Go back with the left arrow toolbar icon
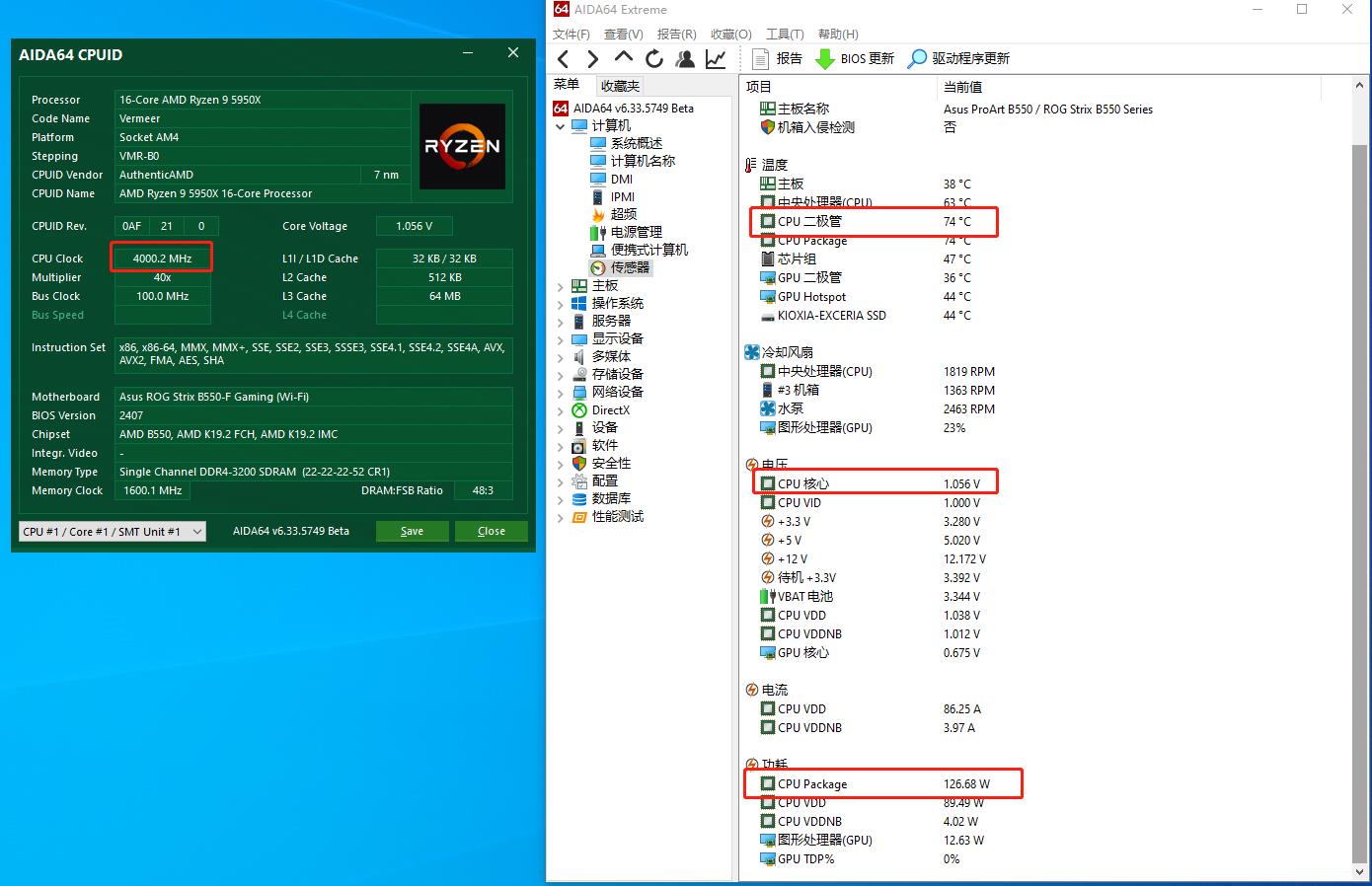The width and height of the screenshot is (1372, 886). [564, 59]
